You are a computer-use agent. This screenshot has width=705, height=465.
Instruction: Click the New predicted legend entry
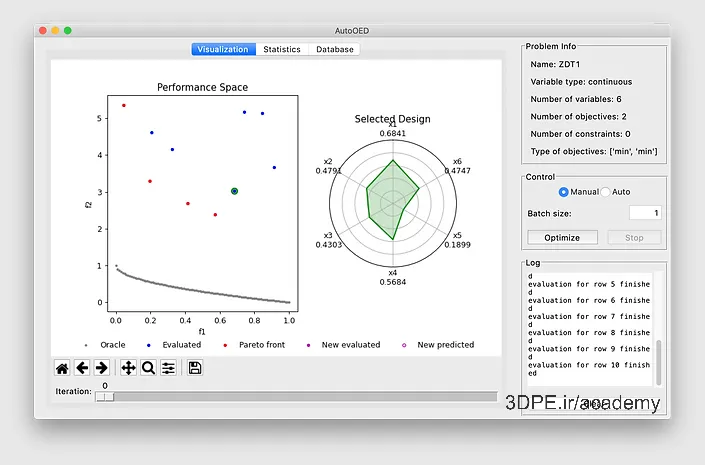[x=438, y=345]
